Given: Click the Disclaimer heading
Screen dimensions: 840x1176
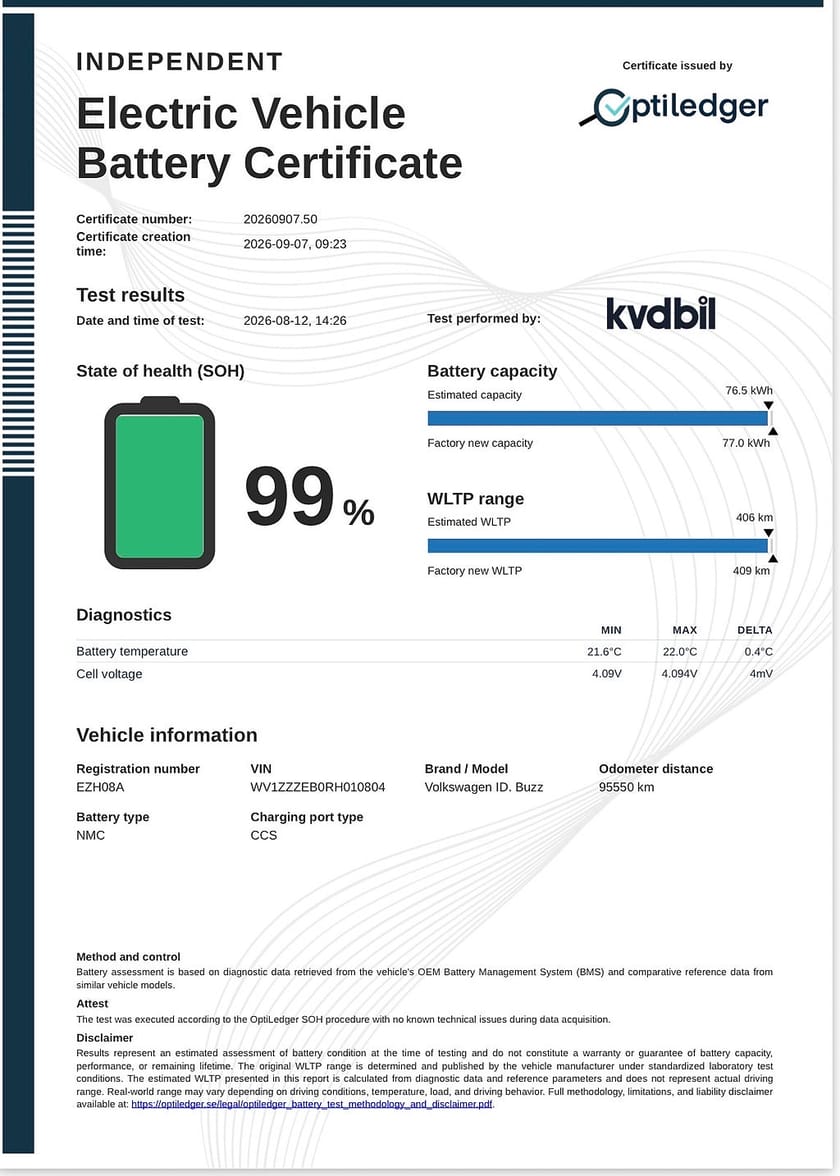Looking at the screenshot, I should click(x=105, y=1038).
